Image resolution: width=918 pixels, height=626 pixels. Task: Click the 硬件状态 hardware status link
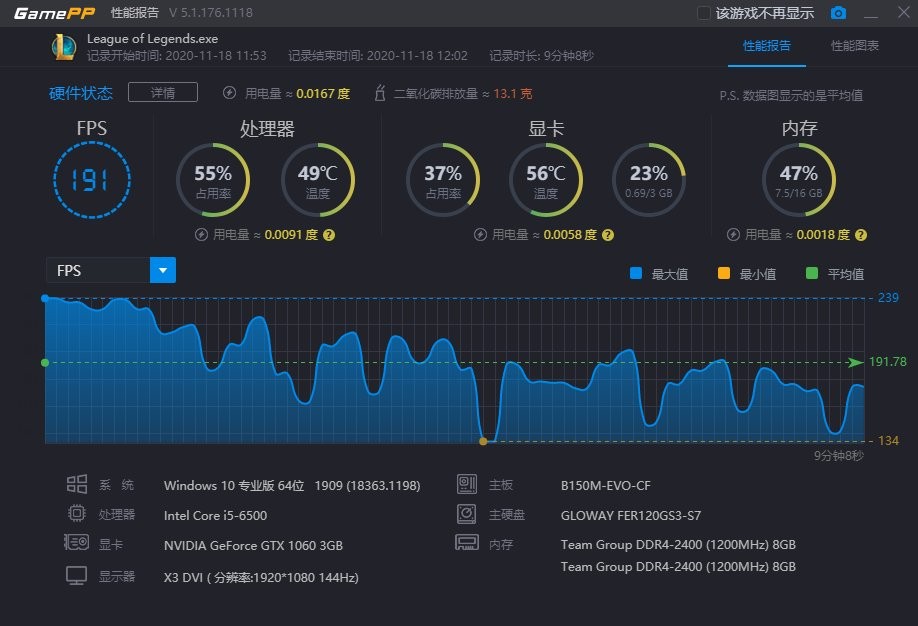[x=81, y=93]
